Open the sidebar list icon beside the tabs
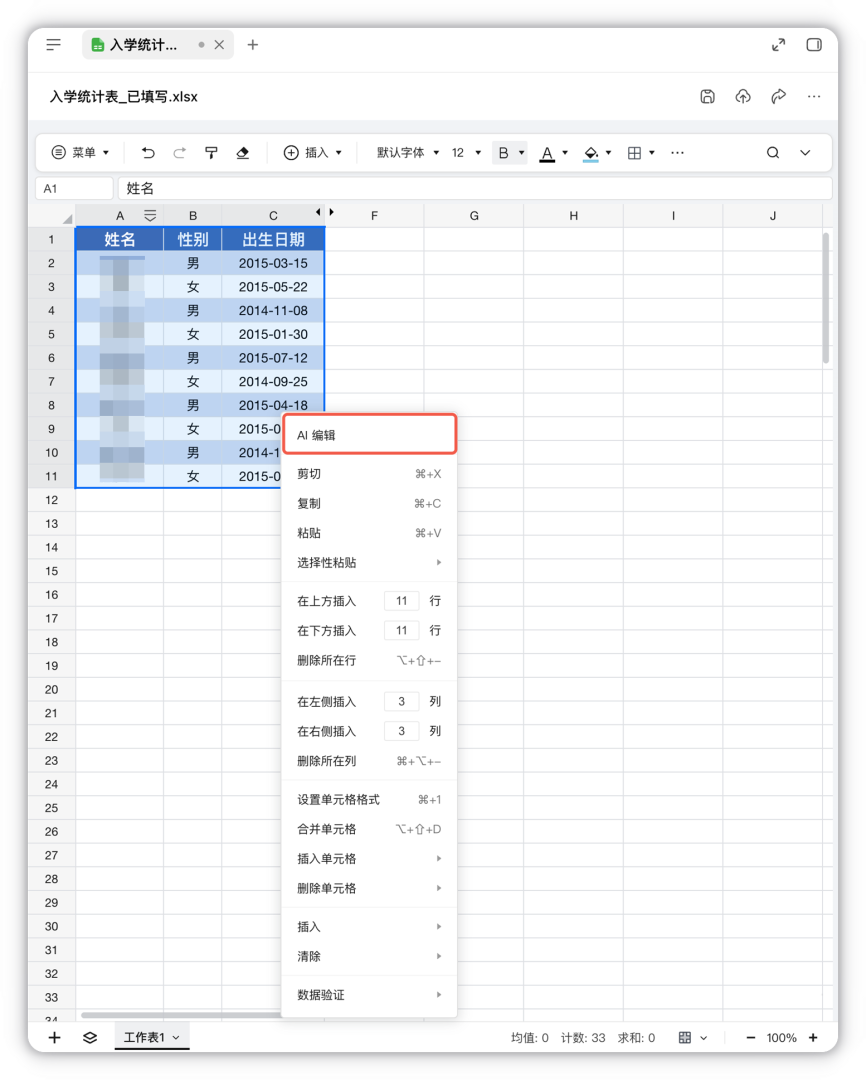The image size is (866, 1080). tap(53, 45)
